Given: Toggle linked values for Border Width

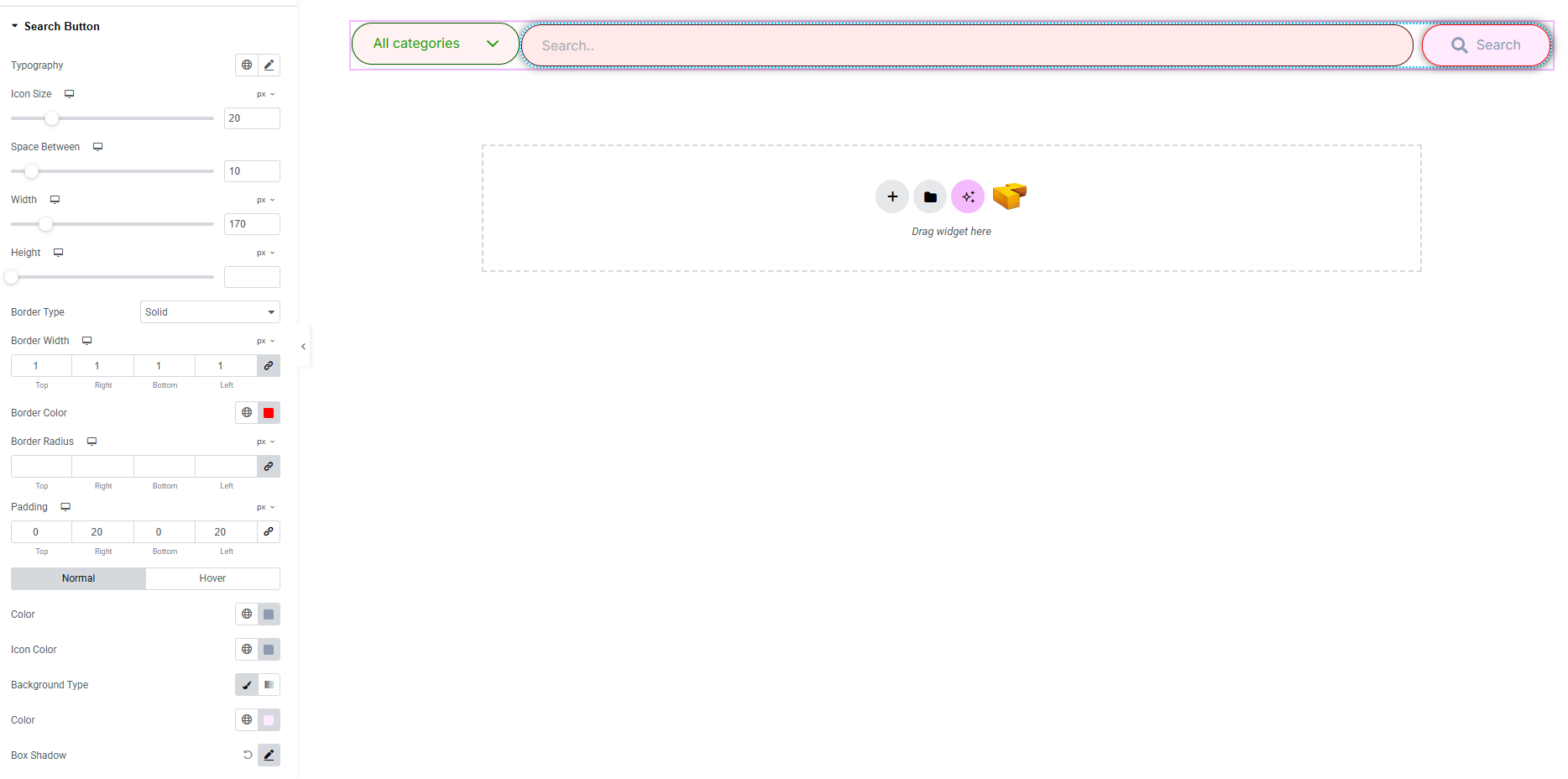Looking at the screenshot, I should [x=269, y=366].
